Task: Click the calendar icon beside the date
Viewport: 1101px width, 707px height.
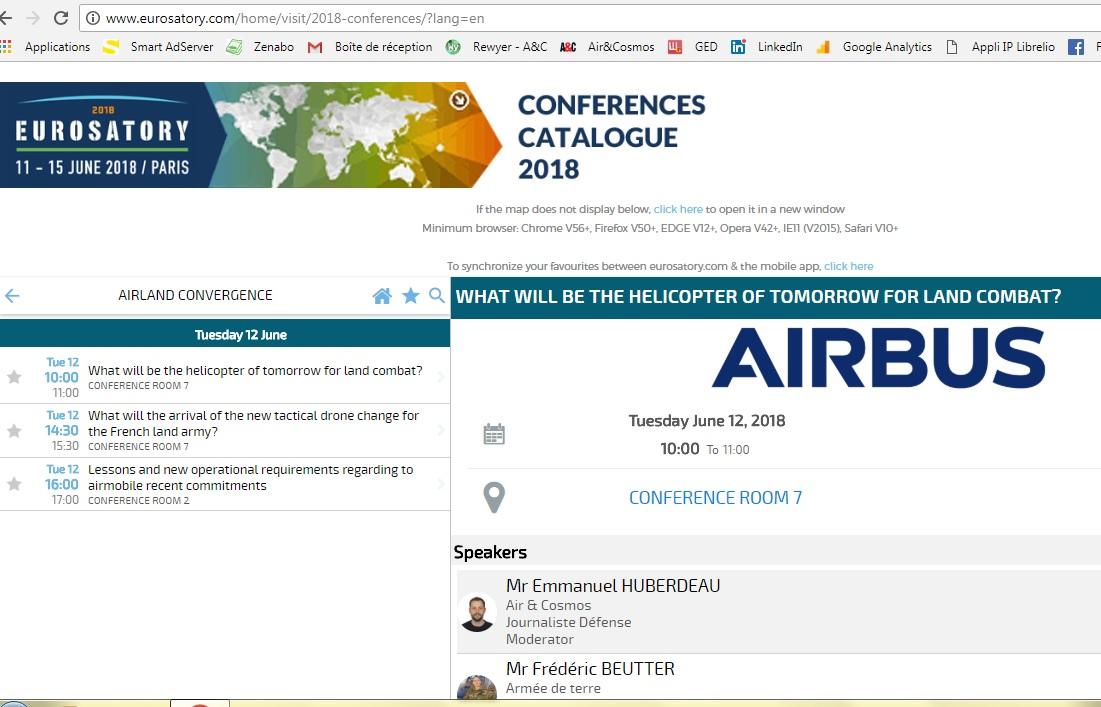Action: (494, 434)
